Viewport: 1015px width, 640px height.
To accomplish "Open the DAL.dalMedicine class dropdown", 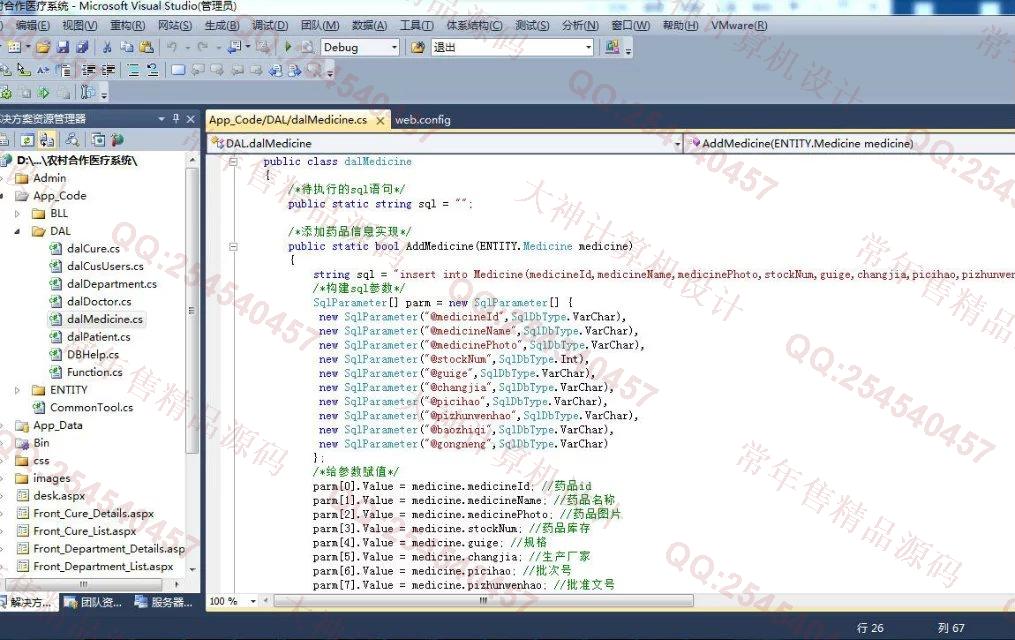I will click(678, 144).
